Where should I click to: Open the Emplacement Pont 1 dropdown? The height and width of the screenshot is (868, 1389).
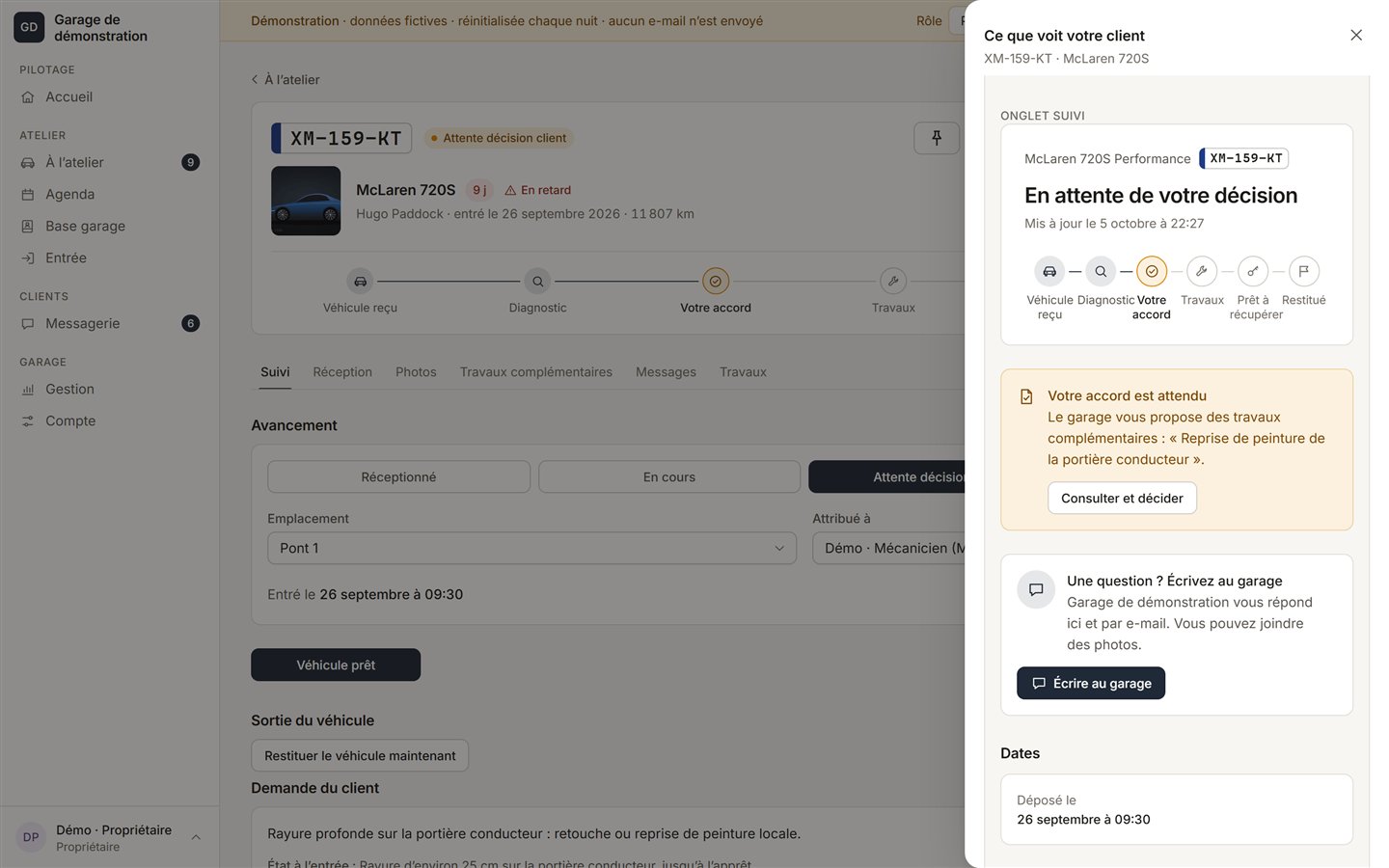tap(531, 548)
